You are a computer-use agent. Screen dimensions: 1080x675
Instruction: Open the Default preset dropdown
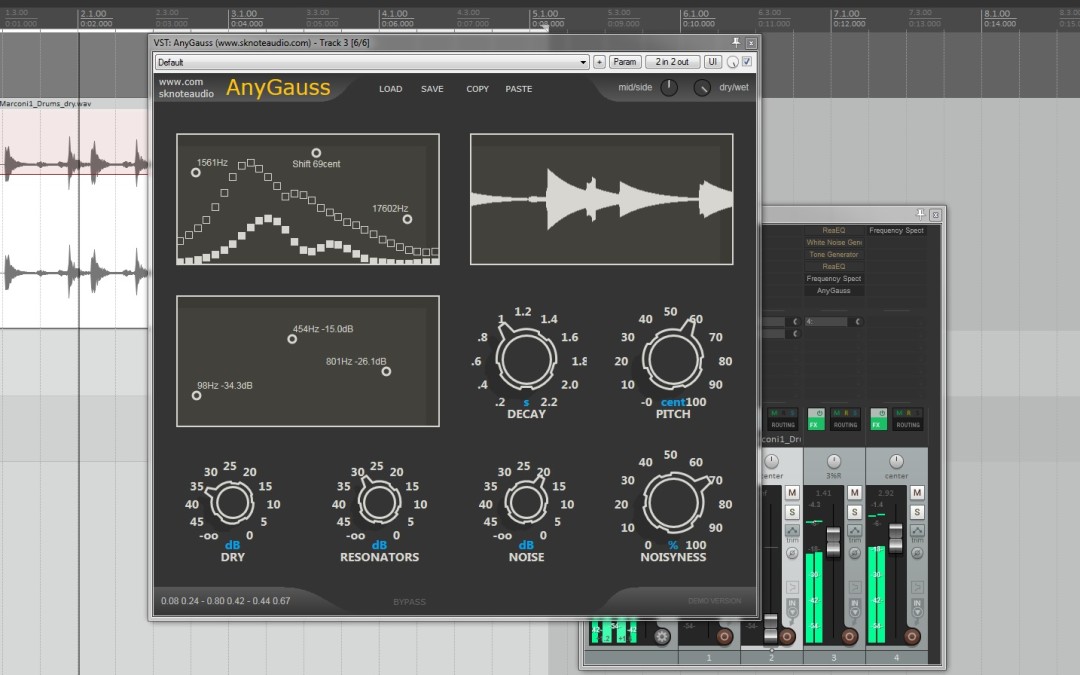pyautogui.click(x=372, y=62)
